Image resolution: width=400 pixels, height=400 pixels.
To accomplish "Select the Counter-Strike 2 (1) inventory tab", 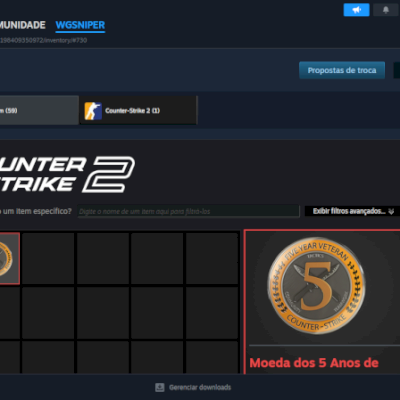I will pyautogui.click(x=138, y=110).
